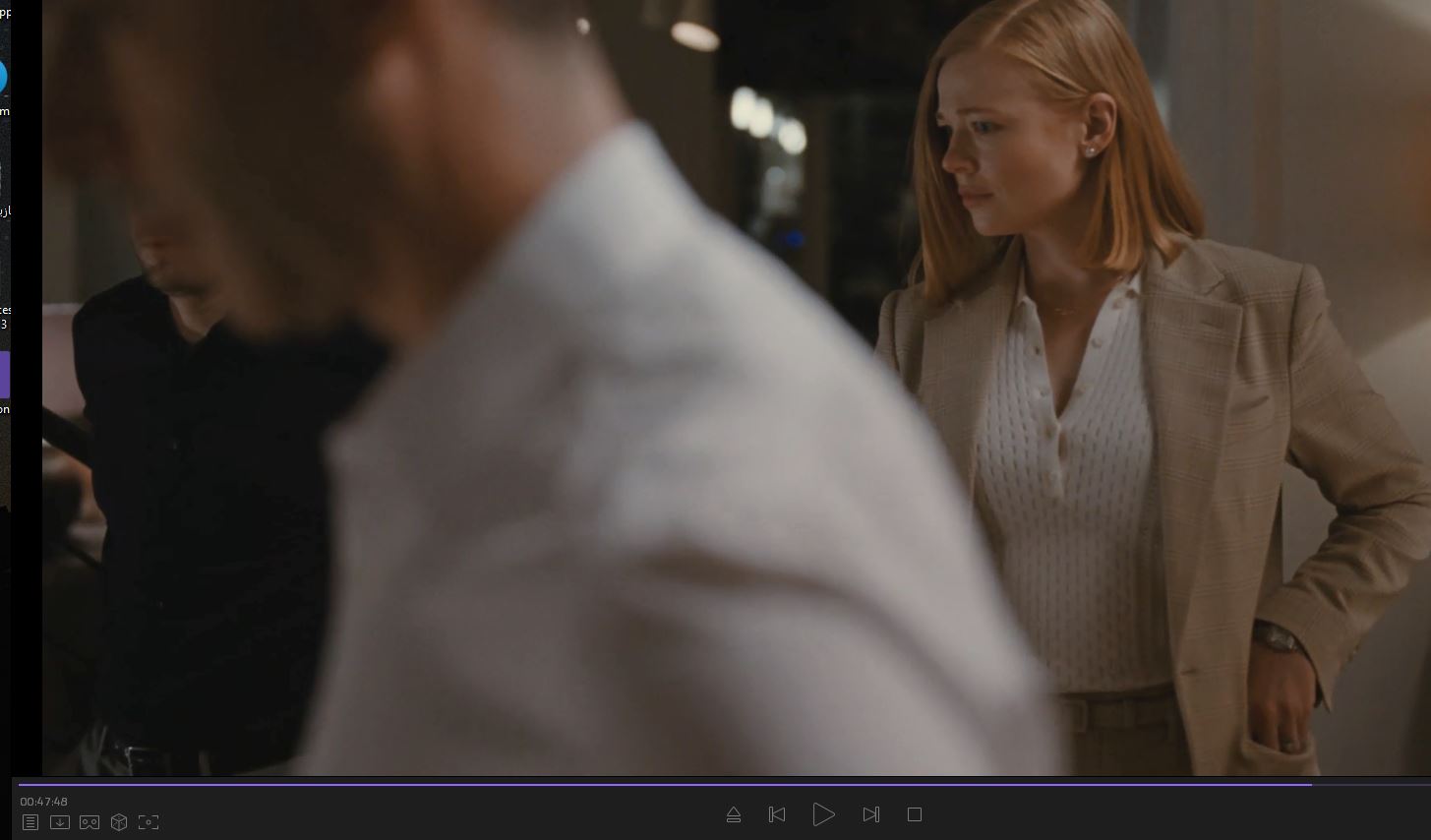Screen dimensions: 1431x840
Task: Click the black letterbox strip left of video
Action: pyautogui.click(x=26, y=590)
